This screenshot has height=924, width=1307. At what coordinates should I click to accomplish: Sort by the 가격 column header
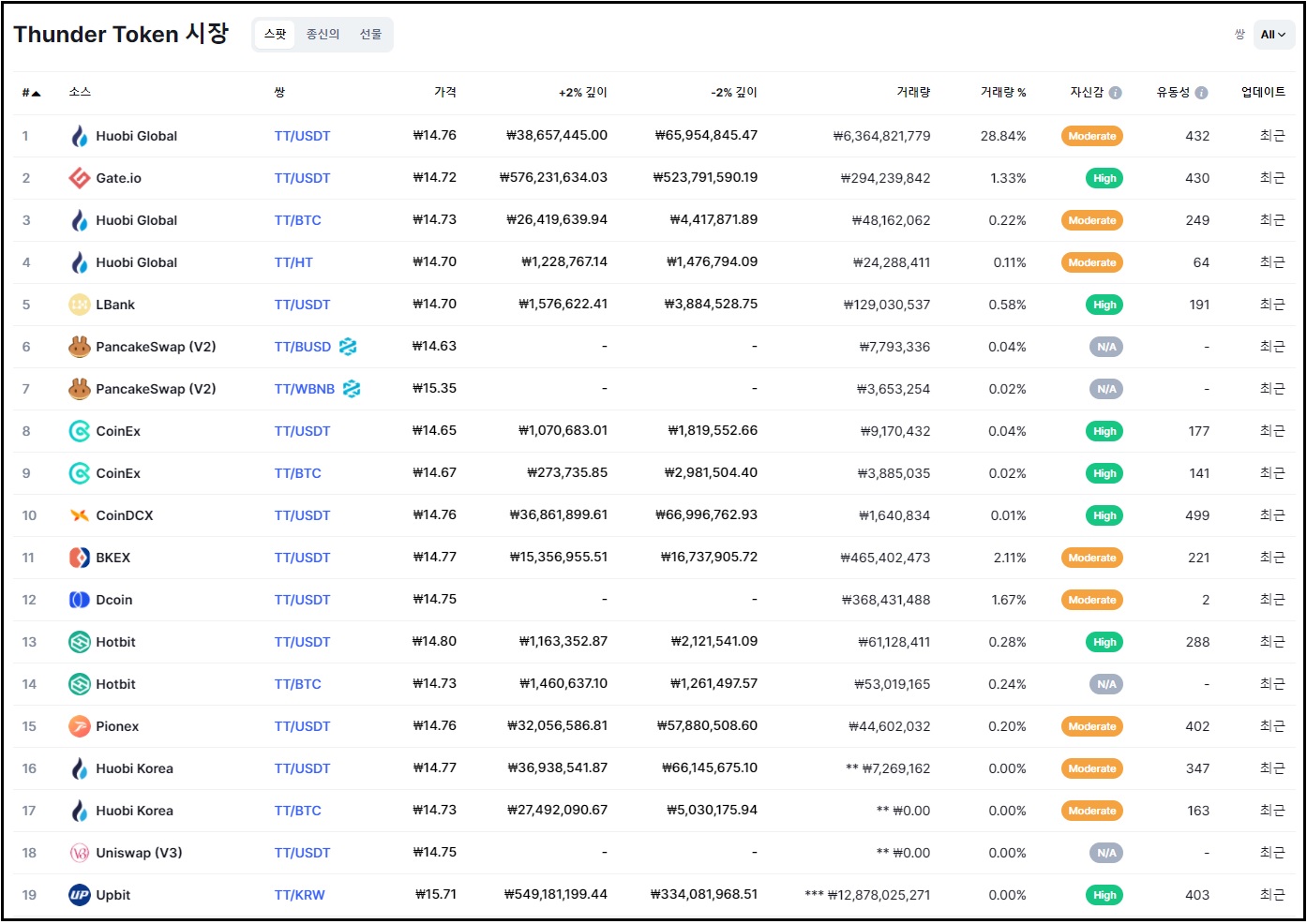pyautogui.click(x=445, y=92)
